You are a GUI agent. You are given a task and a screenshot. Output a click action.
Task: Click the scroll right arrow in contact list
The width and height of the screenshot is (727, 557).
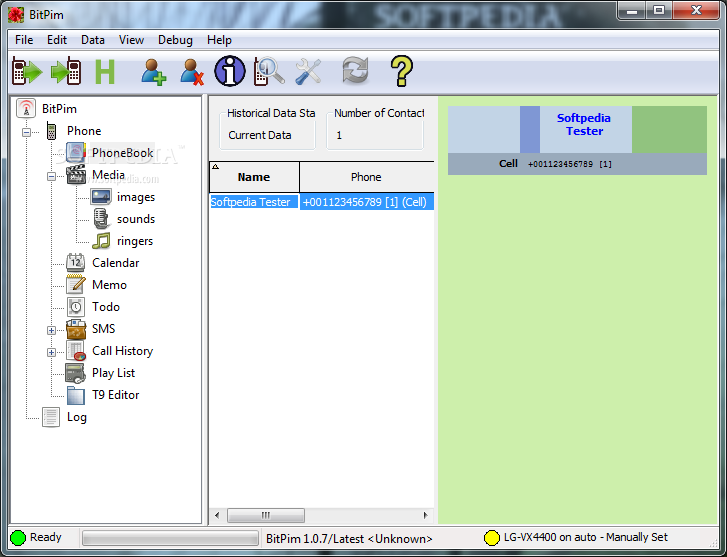[x=426, y=515]
